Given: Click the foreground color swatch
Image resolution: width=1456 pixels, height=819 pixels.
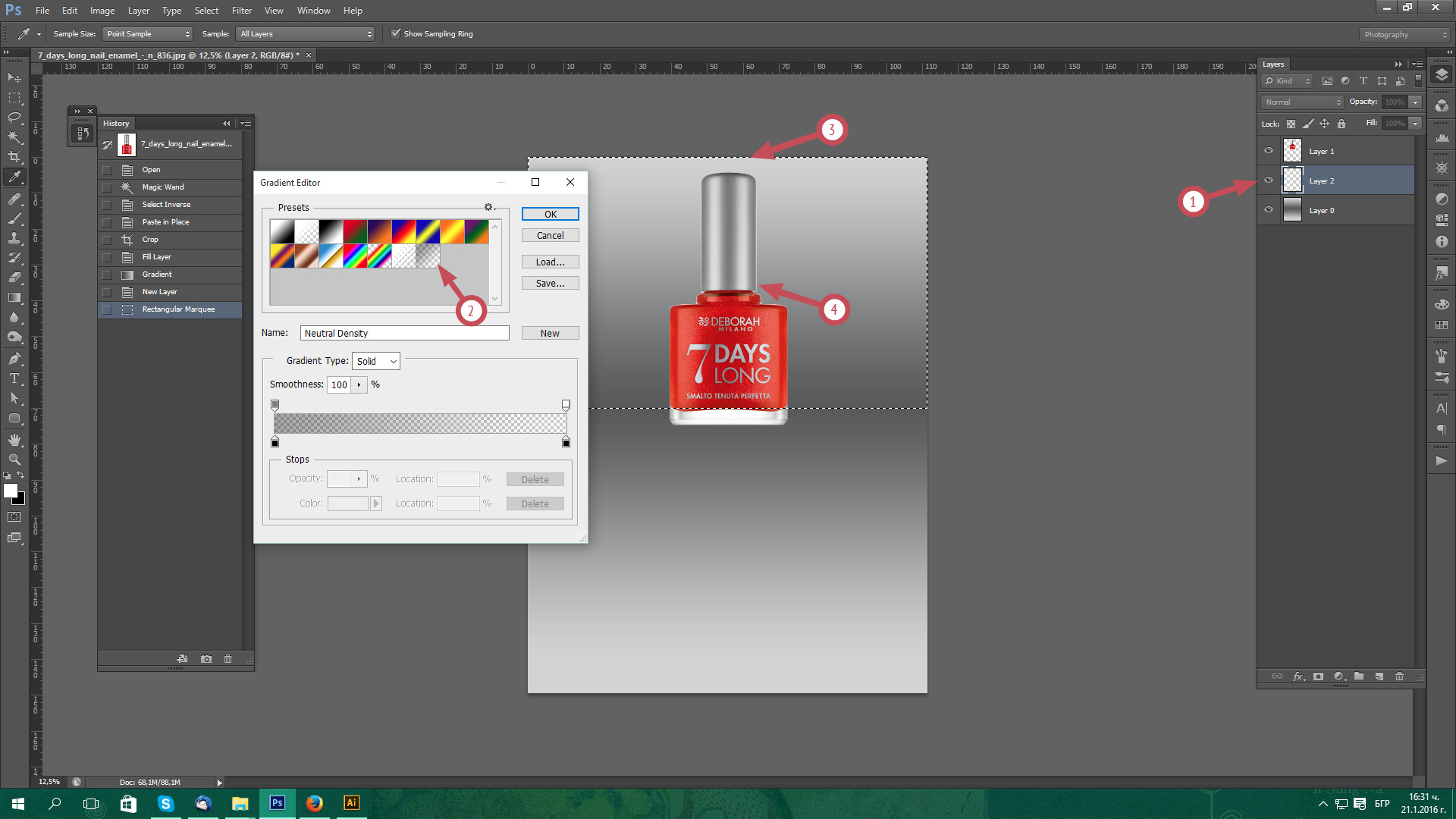Looking at the screenshot, I should [11, 491].
